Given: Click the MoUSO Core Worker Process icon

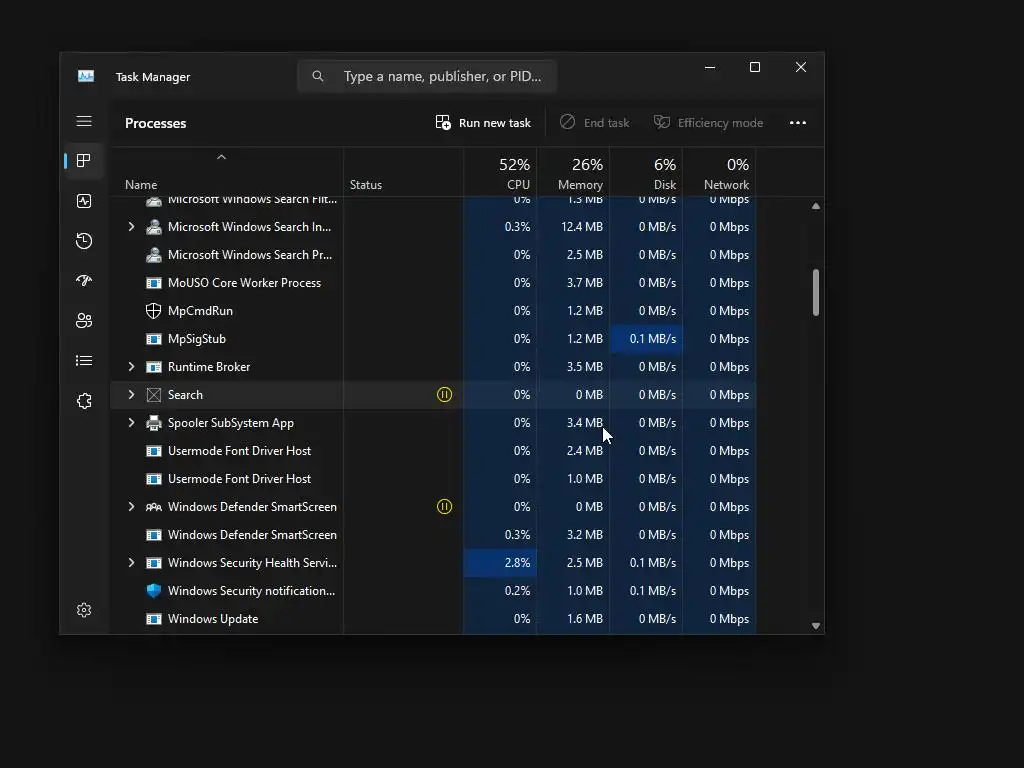Looking at the screenshot, I should (153, 283).
